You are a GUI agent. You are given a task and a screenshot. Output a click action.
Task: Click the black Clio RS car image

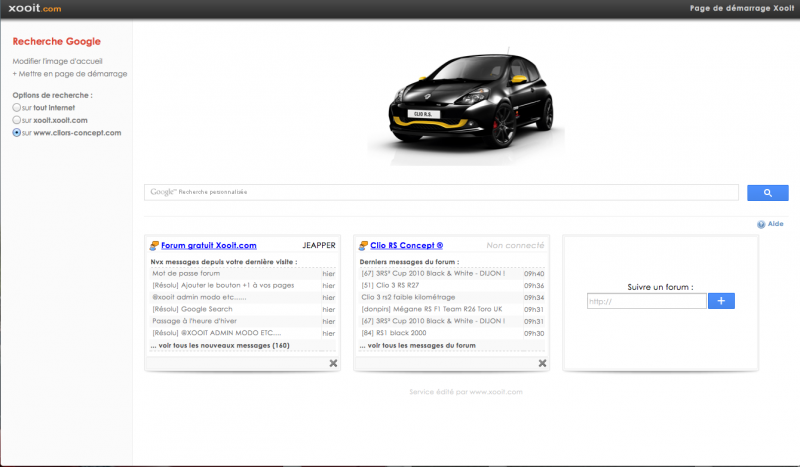pyautogui.click(x=466, y=106)
